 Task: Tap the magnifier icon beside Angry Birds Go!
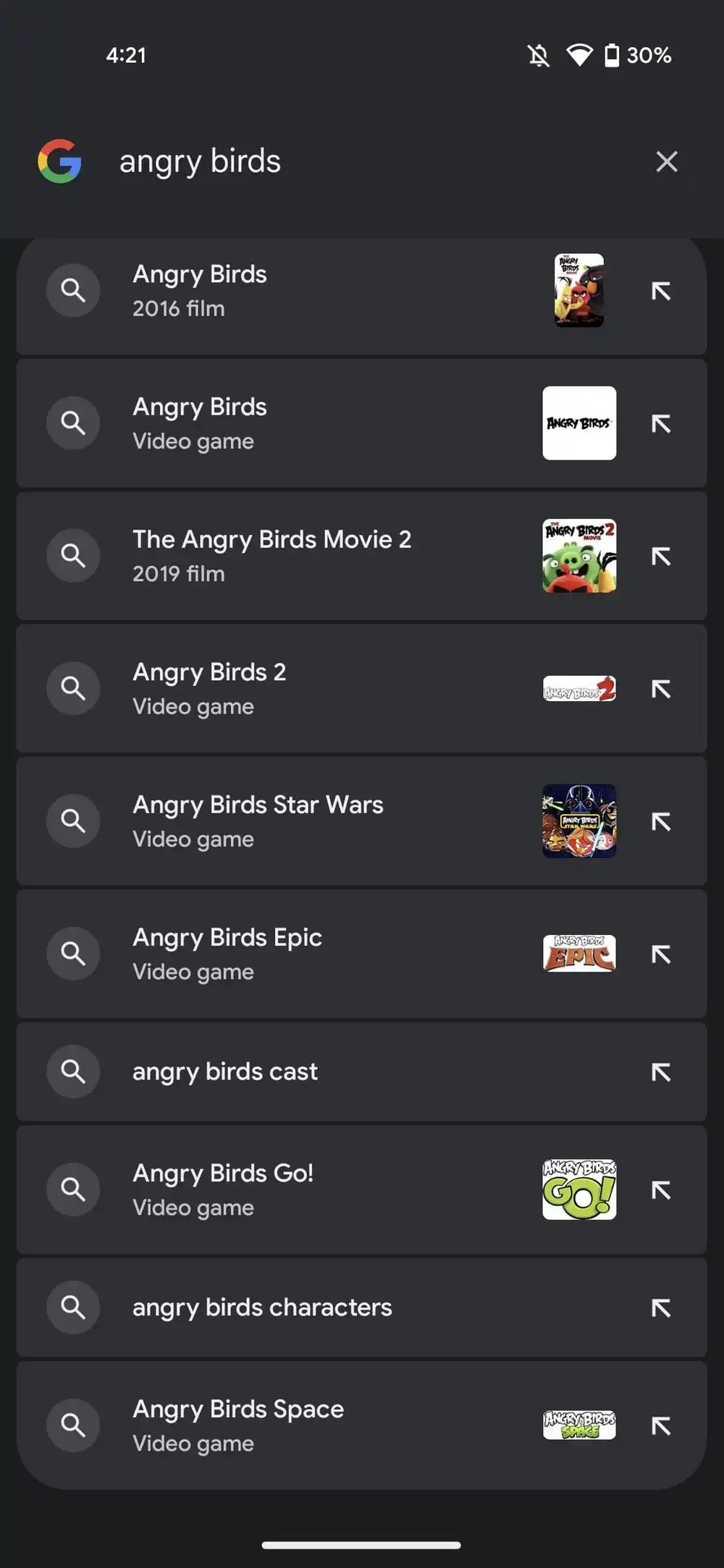pyautogui.click(x=73, y=1190)
